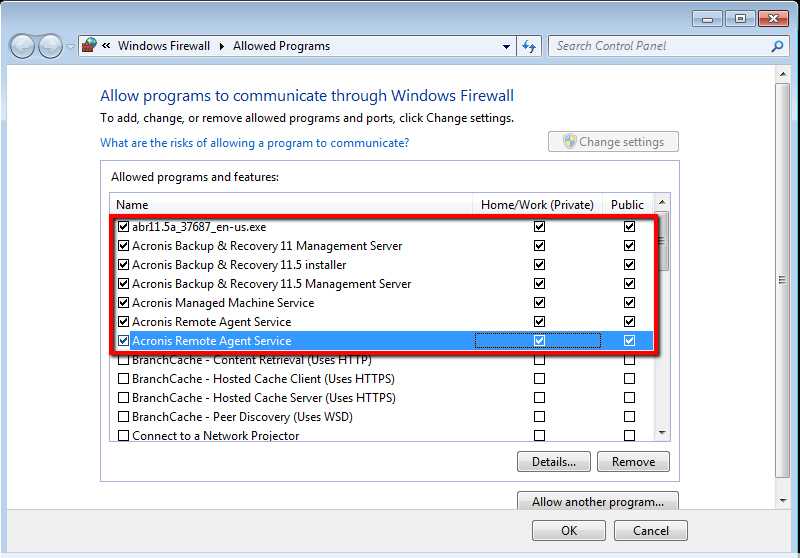Viewport: 800px width, 558px height.
Task: Click the programs list scrollbar thumb
Action: [x=662, y=241]
